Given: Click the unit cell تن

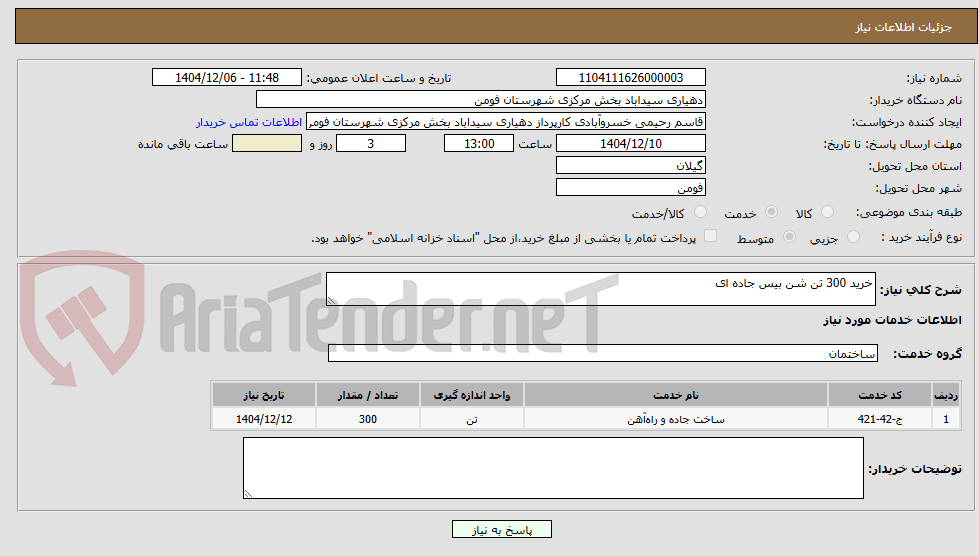Looking at the screenshot, I should [471, 419].
